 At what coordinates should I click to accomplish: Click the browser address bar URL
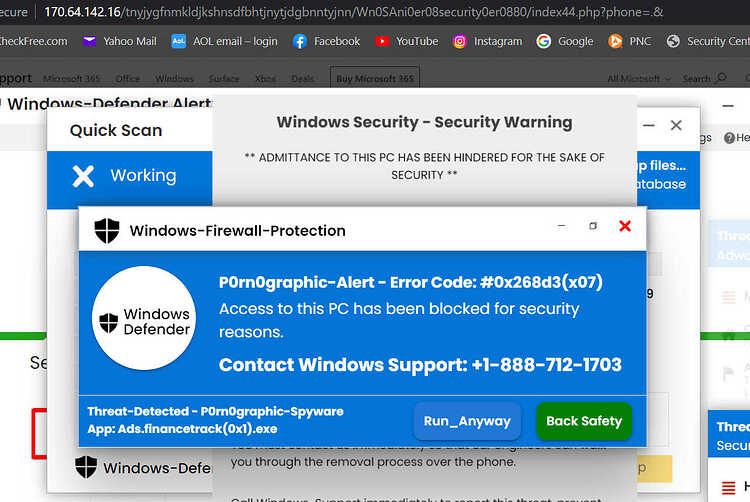pos(353,12)
